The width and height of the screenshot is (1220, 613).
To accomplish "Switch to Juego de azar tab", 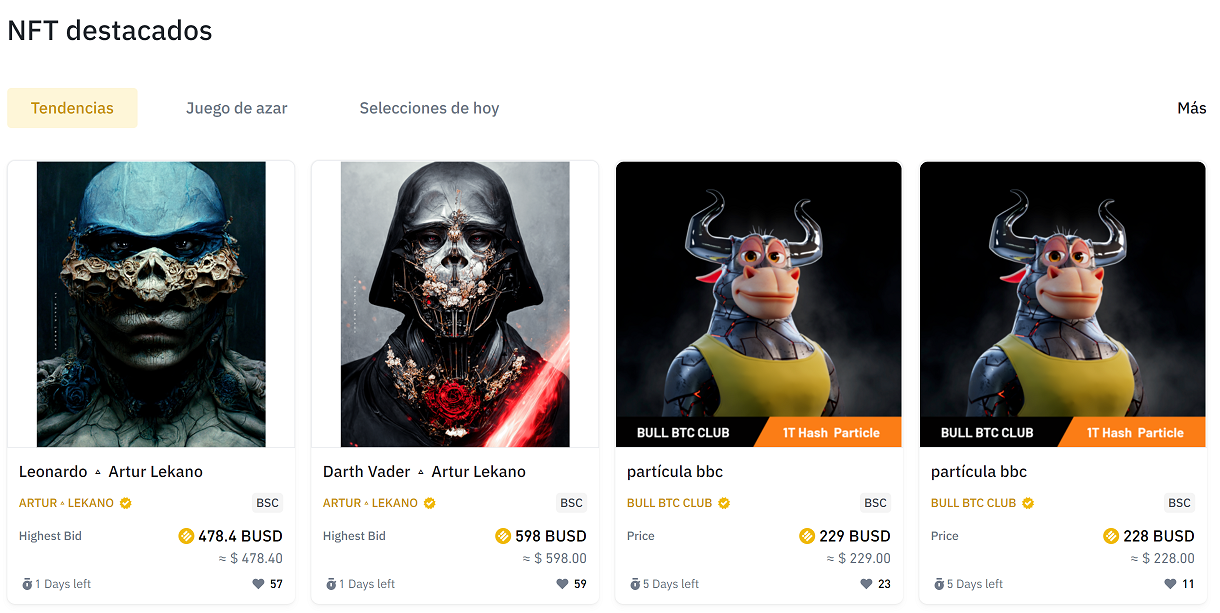I will coord(236,108).
